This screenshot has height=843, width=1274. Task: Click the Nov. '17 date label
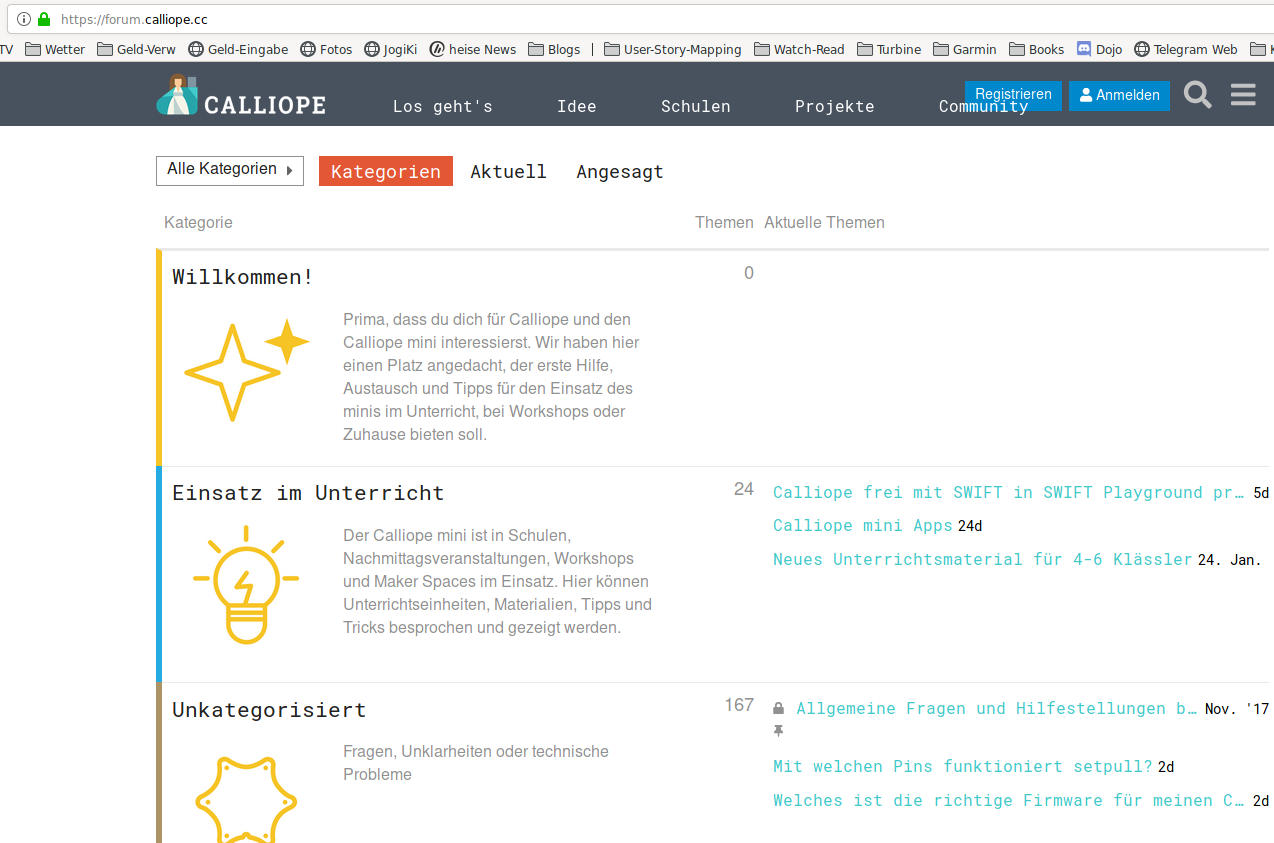click(1237, 709)
